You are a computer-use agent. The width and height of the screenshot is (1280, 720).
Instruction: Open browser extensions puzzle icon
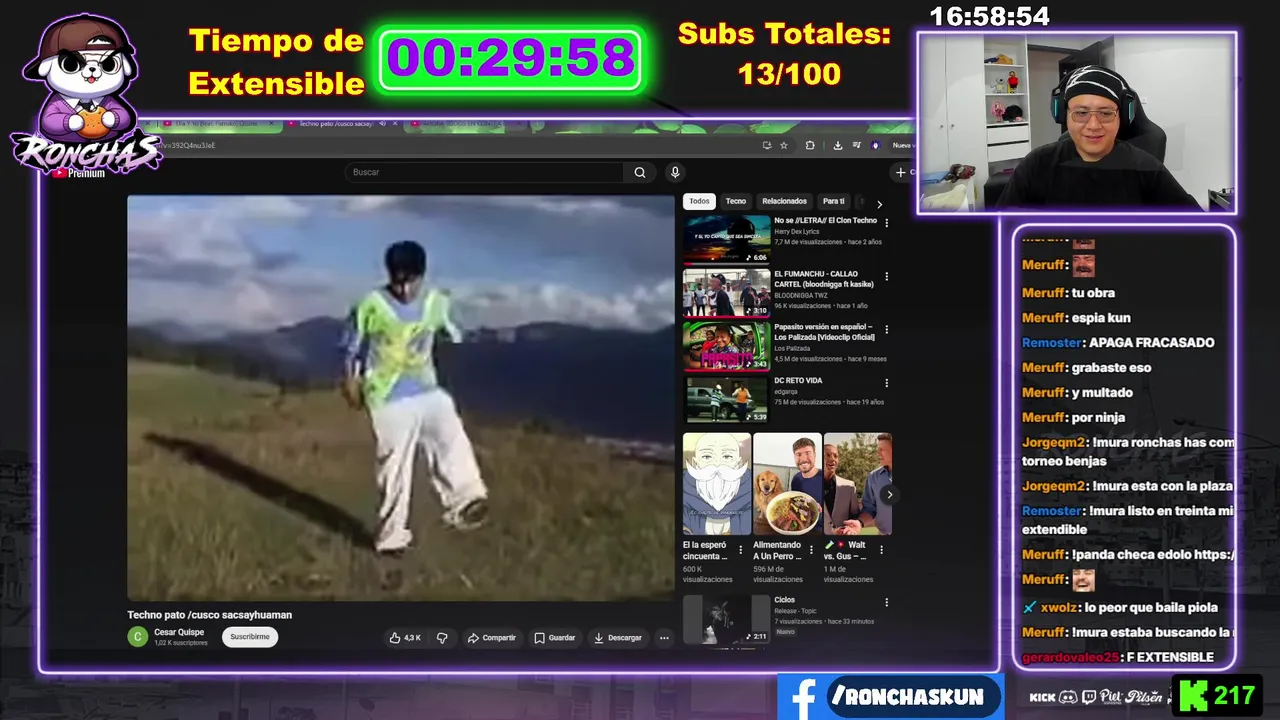pos(810,145)
